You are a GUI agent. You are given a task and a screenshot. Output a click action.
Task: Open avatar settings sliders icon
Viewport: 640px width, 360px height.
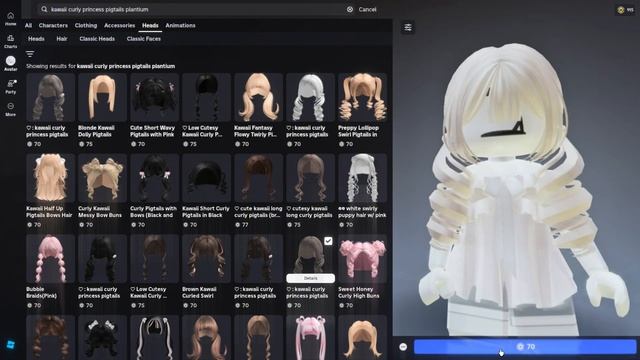(x=408, y=27)
